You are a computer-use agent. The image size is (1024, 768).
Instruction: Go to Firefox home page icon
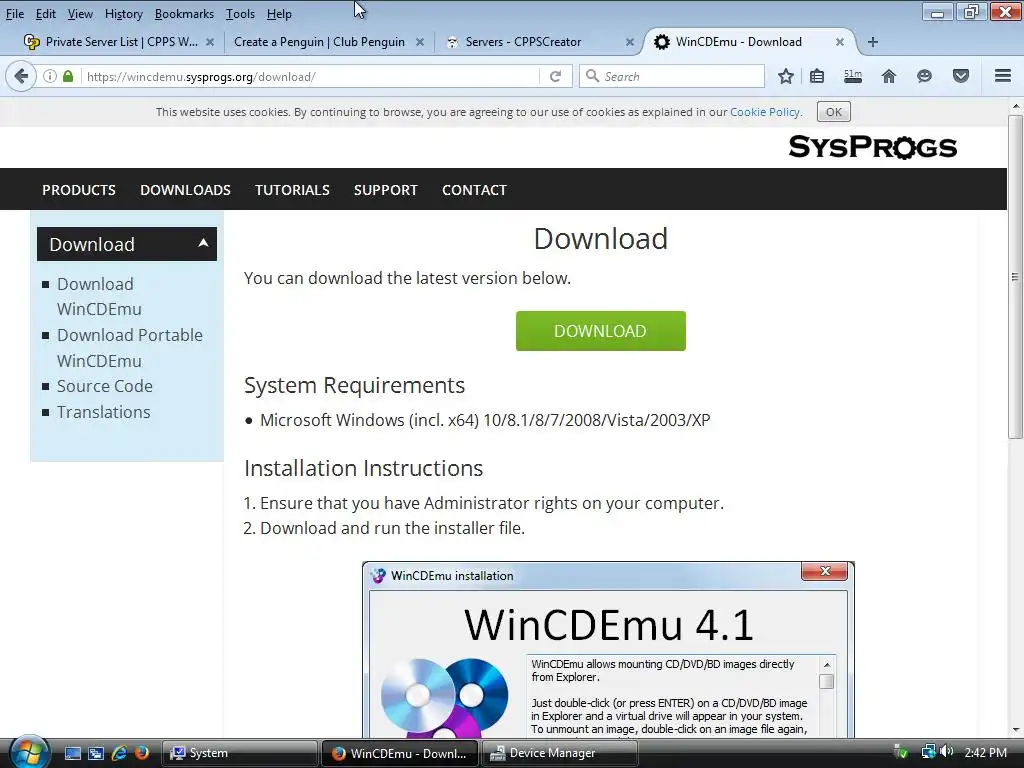(x=889, y=76)
